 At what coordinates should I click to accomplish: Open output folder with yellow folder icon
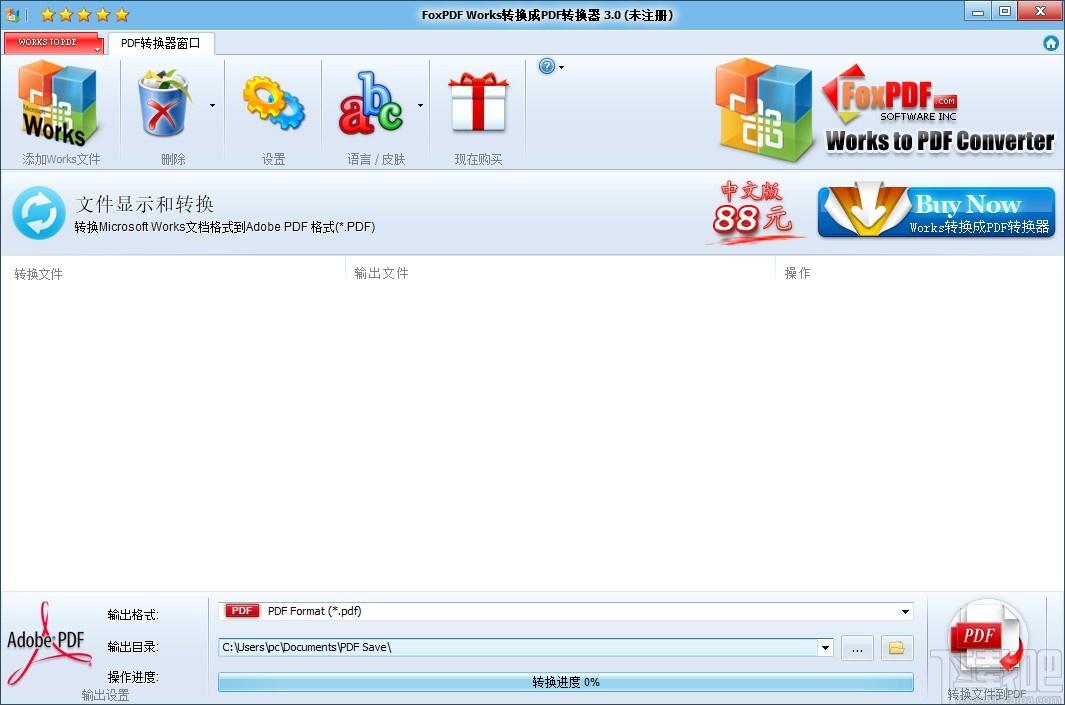[x=896, y=648]
